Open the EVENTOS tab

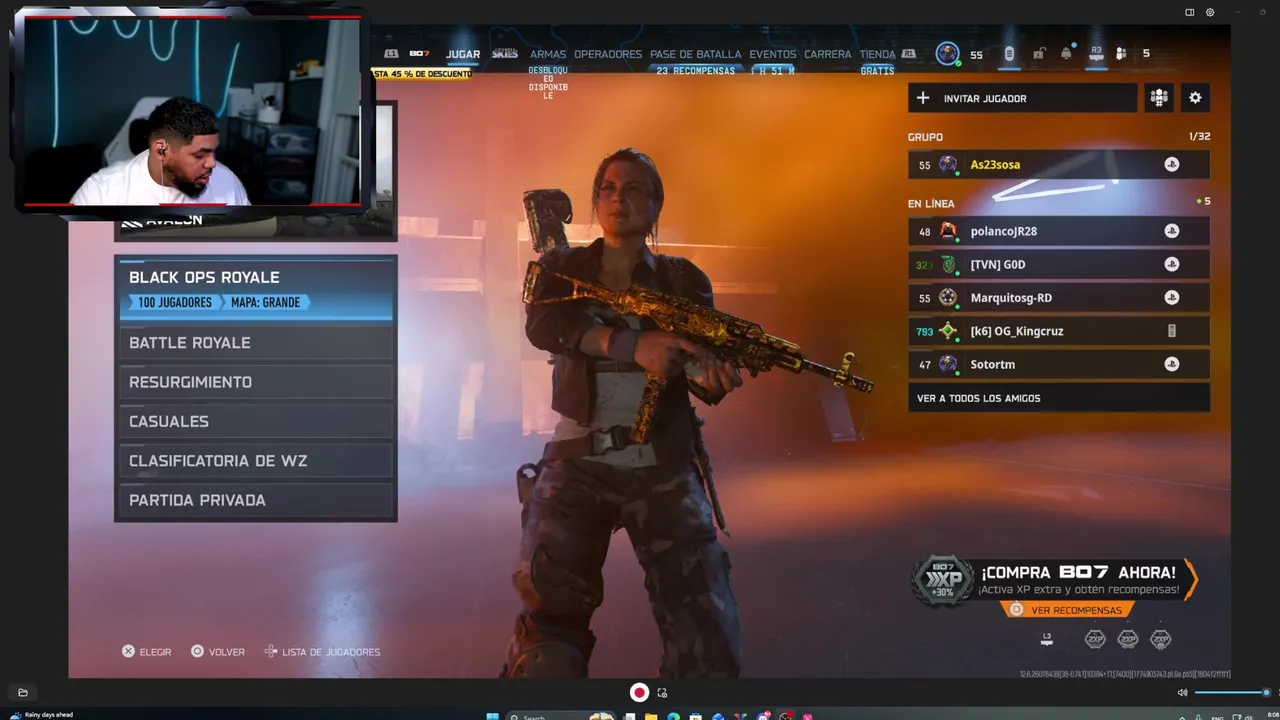tap(773, 54)
